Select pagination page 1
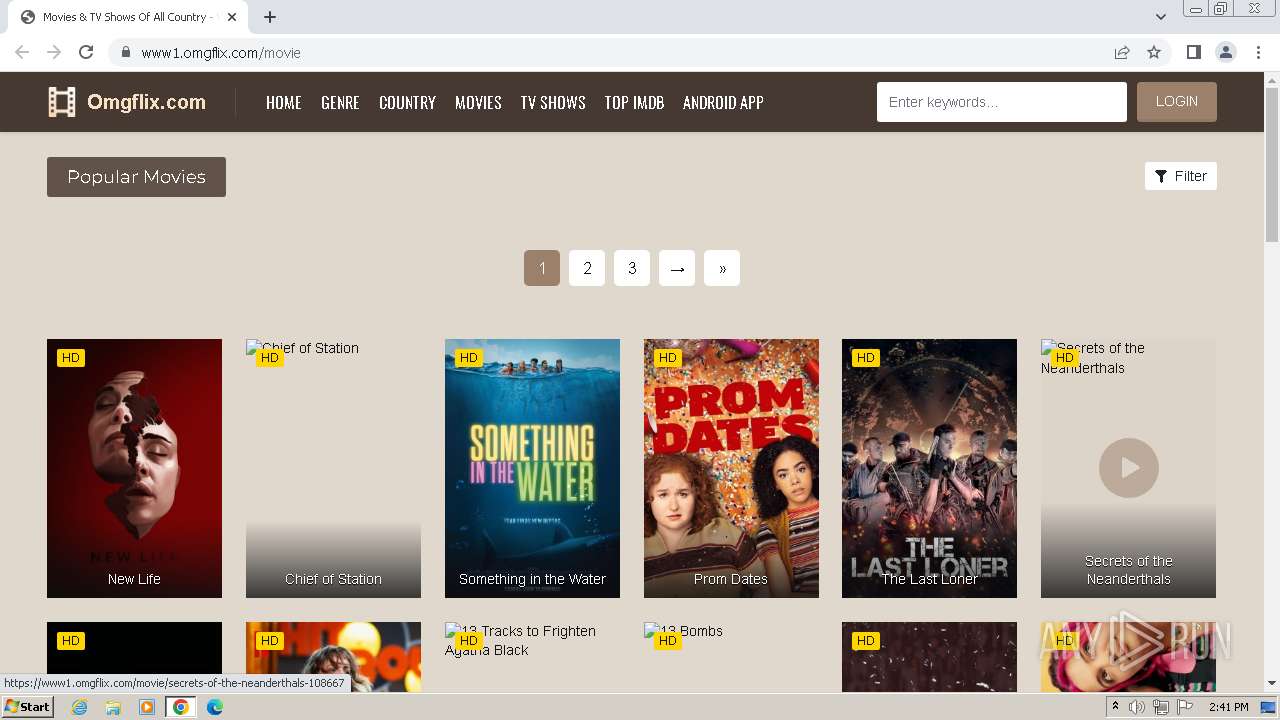 point(542,268)
